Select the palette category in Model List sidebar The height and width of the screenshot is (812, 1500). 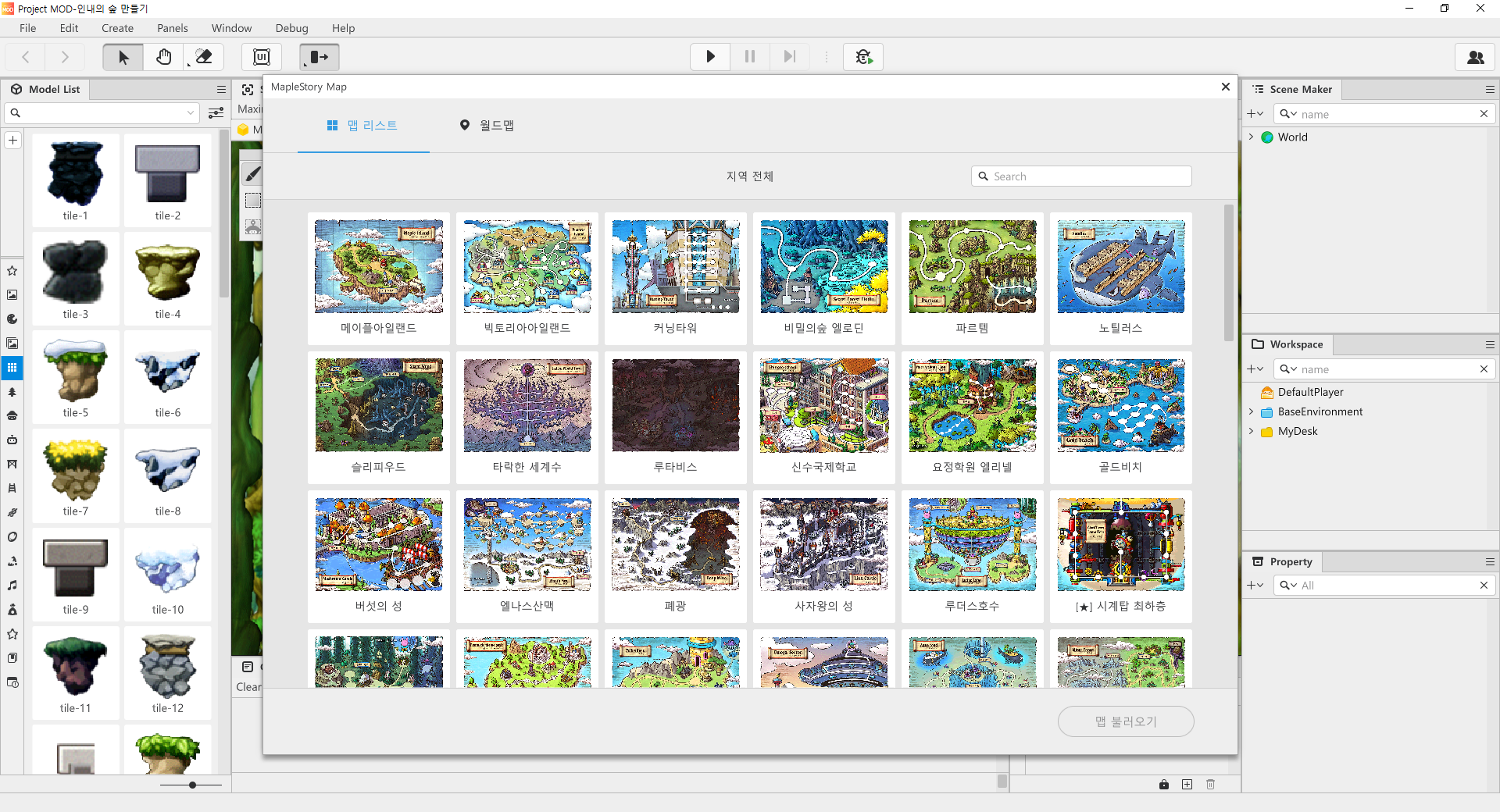click(x=12, y=319)
